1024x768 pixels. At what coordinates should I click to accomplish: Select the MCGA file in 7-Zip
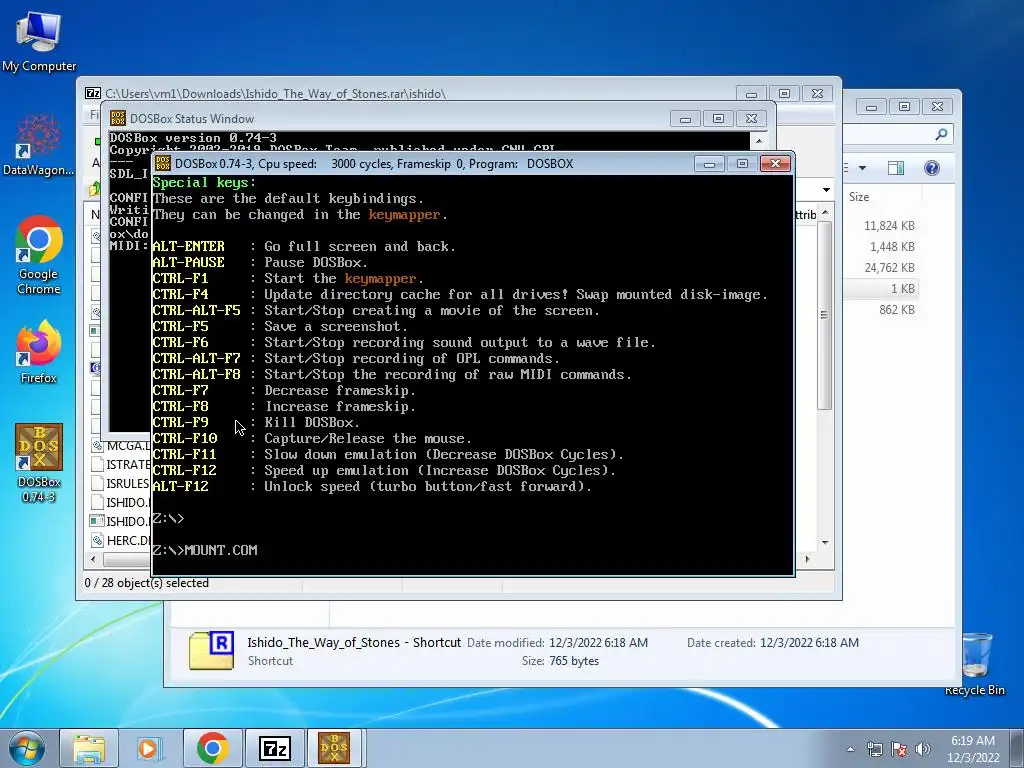tap(121, 445)
